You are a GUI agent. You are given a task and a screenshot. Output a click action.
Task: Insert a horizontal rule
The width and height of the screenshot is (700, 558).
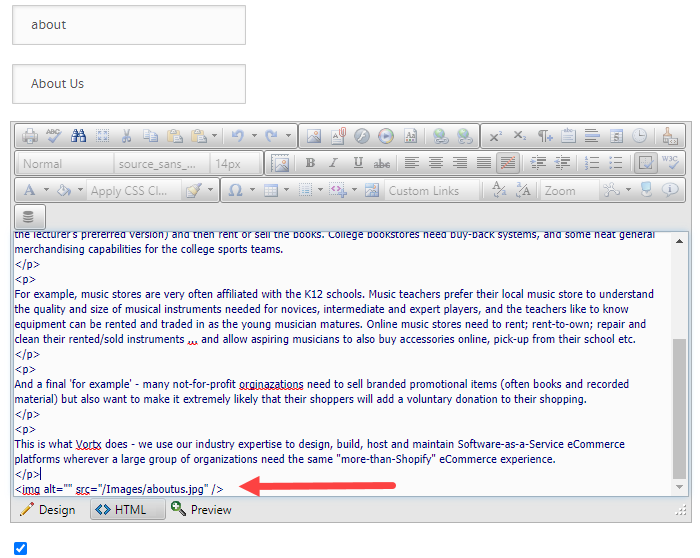pos(592,136)
